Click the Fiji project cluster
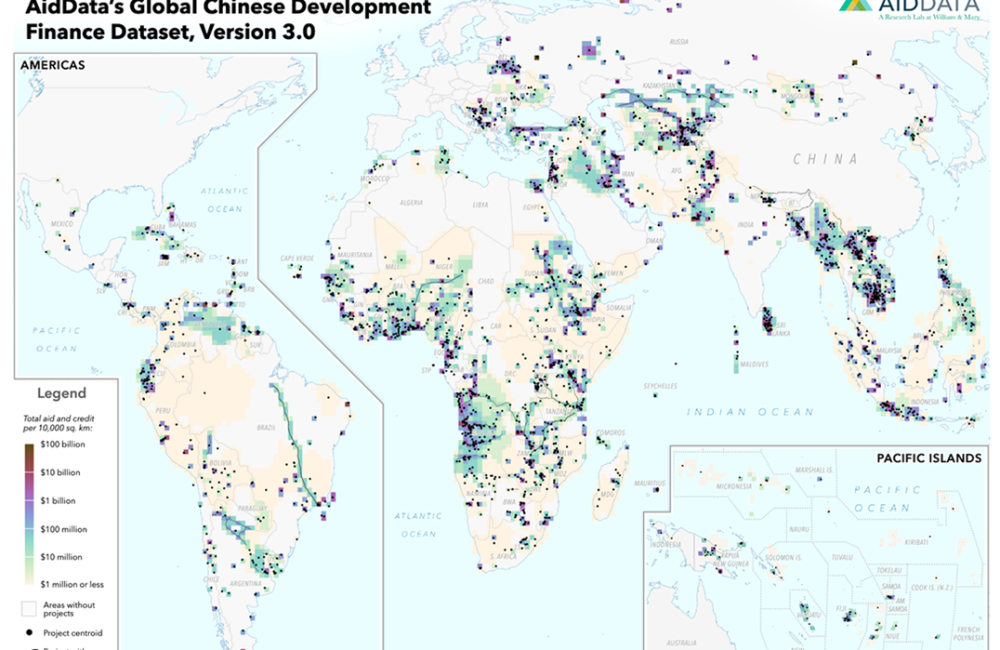 coord(848,616)
